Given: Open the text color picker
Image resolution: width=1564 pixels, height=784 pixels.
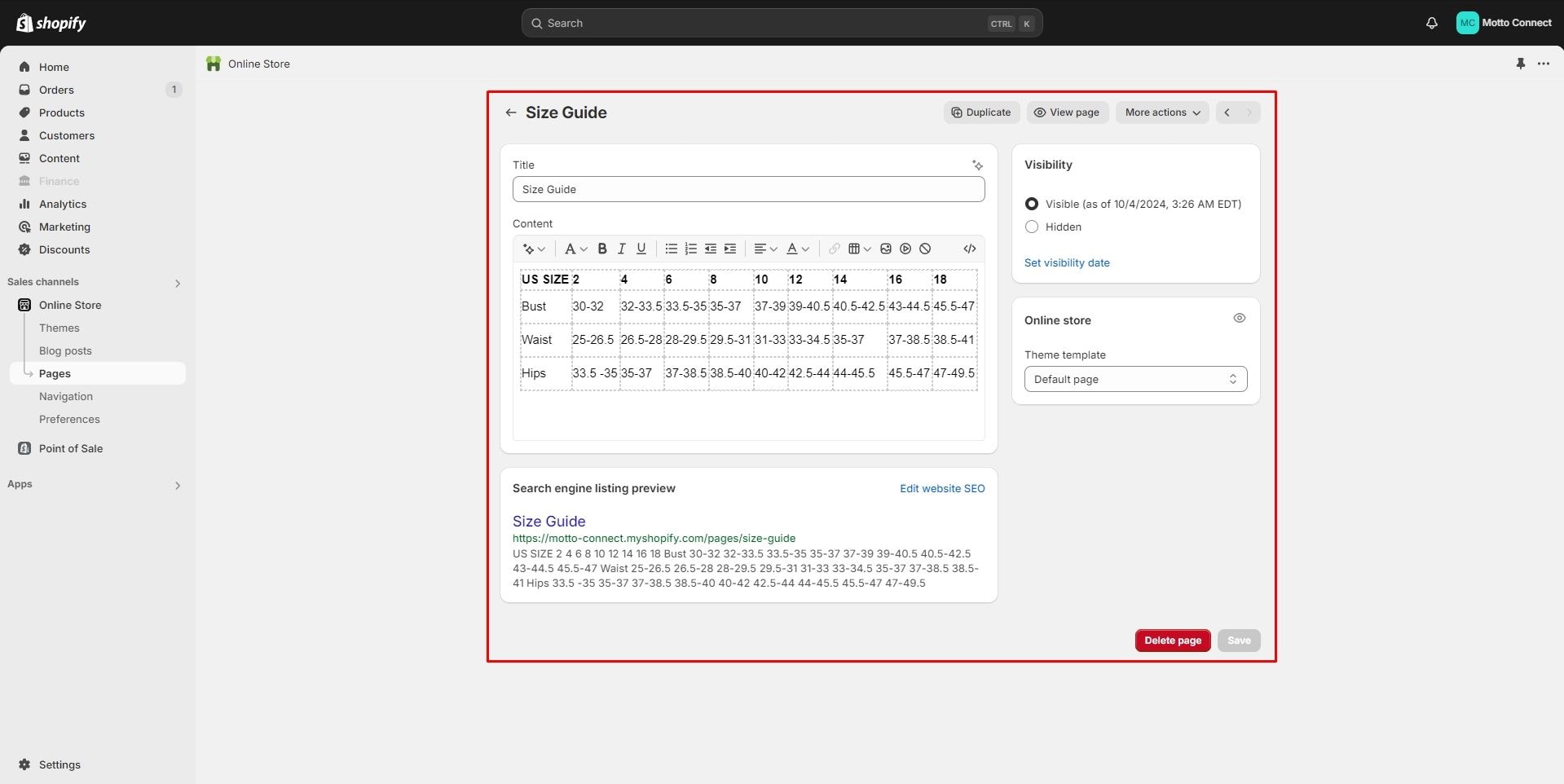Looking at the screenshot, I should point(797,249).
